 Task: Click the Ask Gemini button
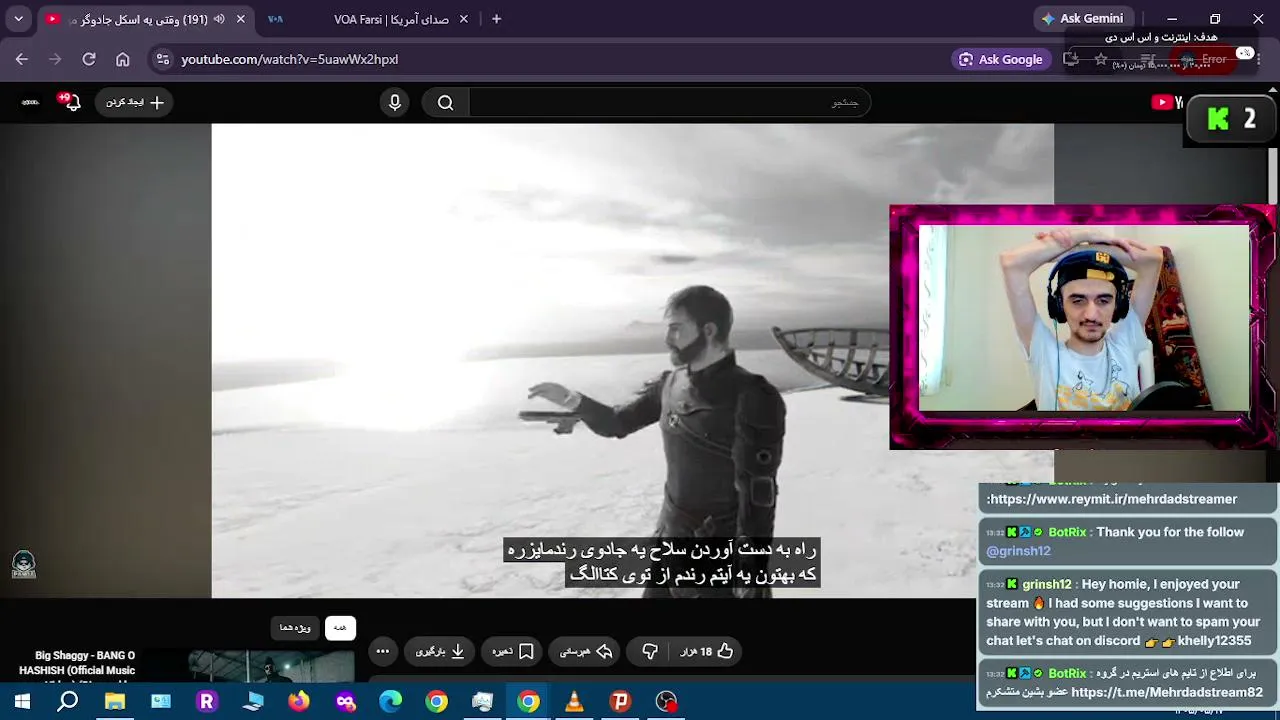click(1082, 19)
